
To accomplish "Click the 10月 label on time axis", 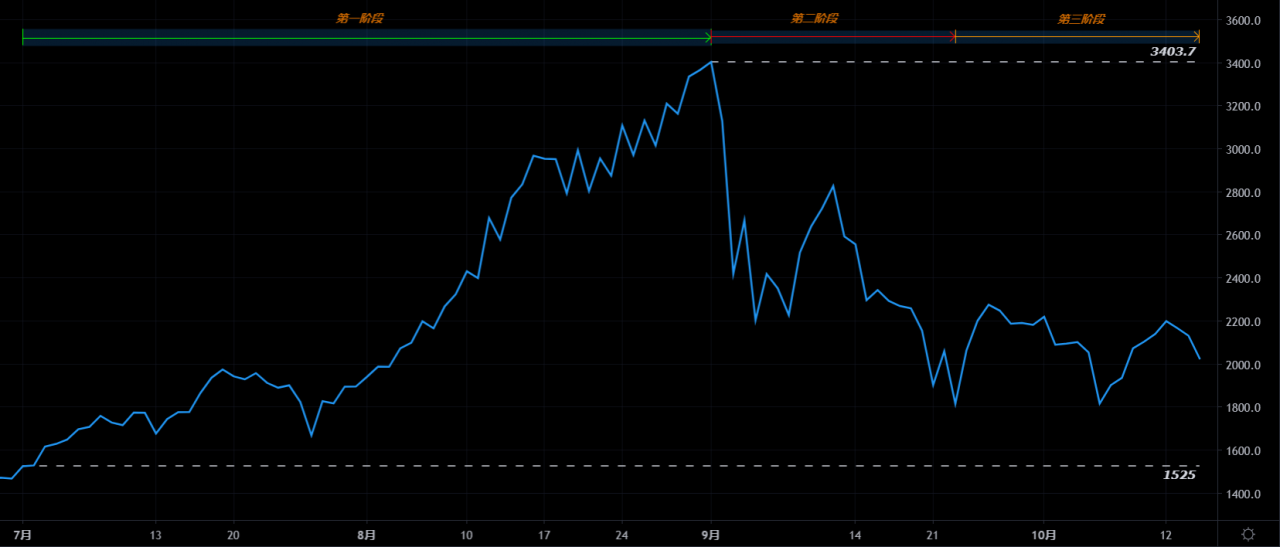I will [1044, 535].
